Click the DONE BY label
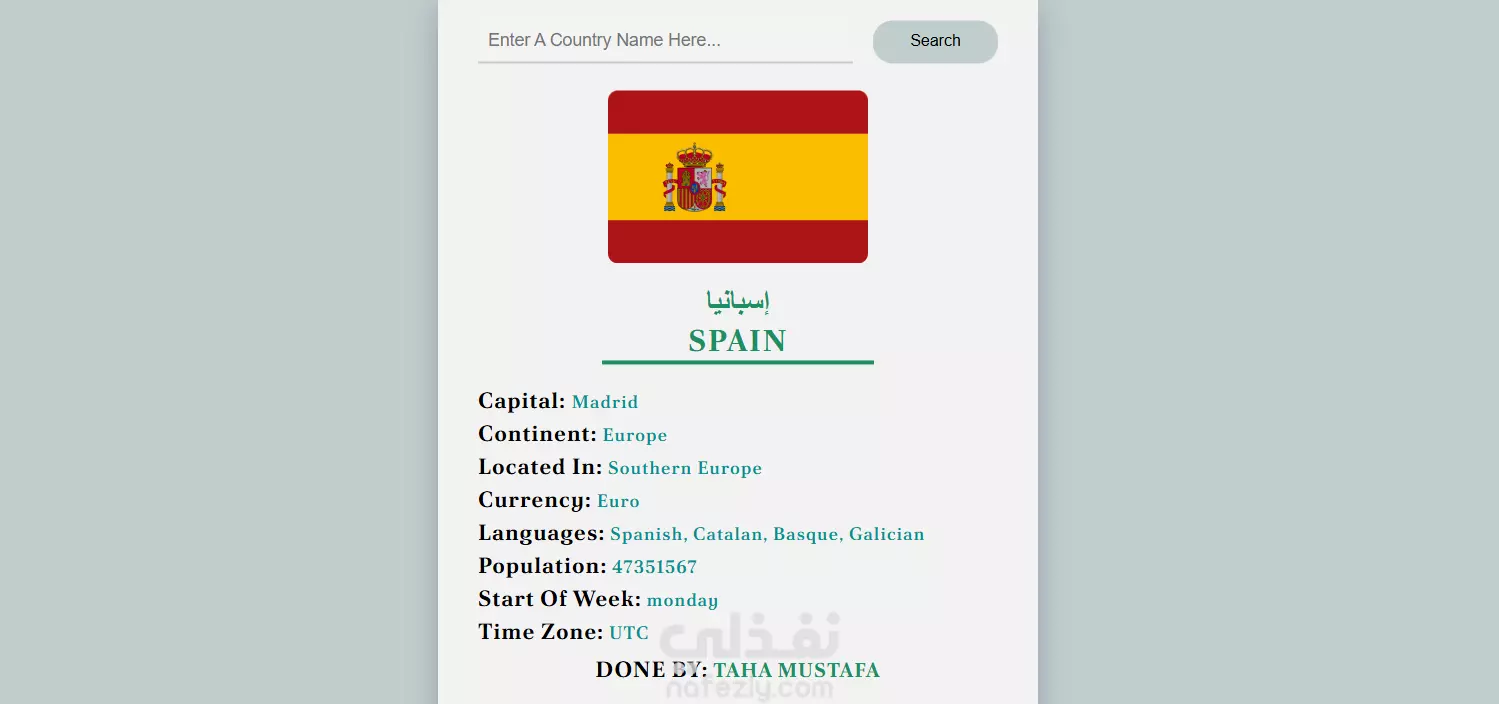The height and width of the screenshot is (704, 1499). (651, 670)
